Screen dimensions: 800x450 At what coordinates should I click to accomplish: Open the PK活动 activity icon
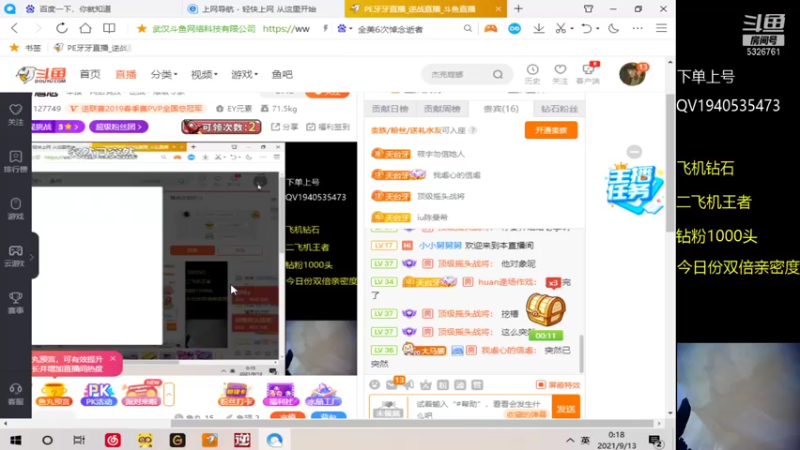tap(98, 394)
